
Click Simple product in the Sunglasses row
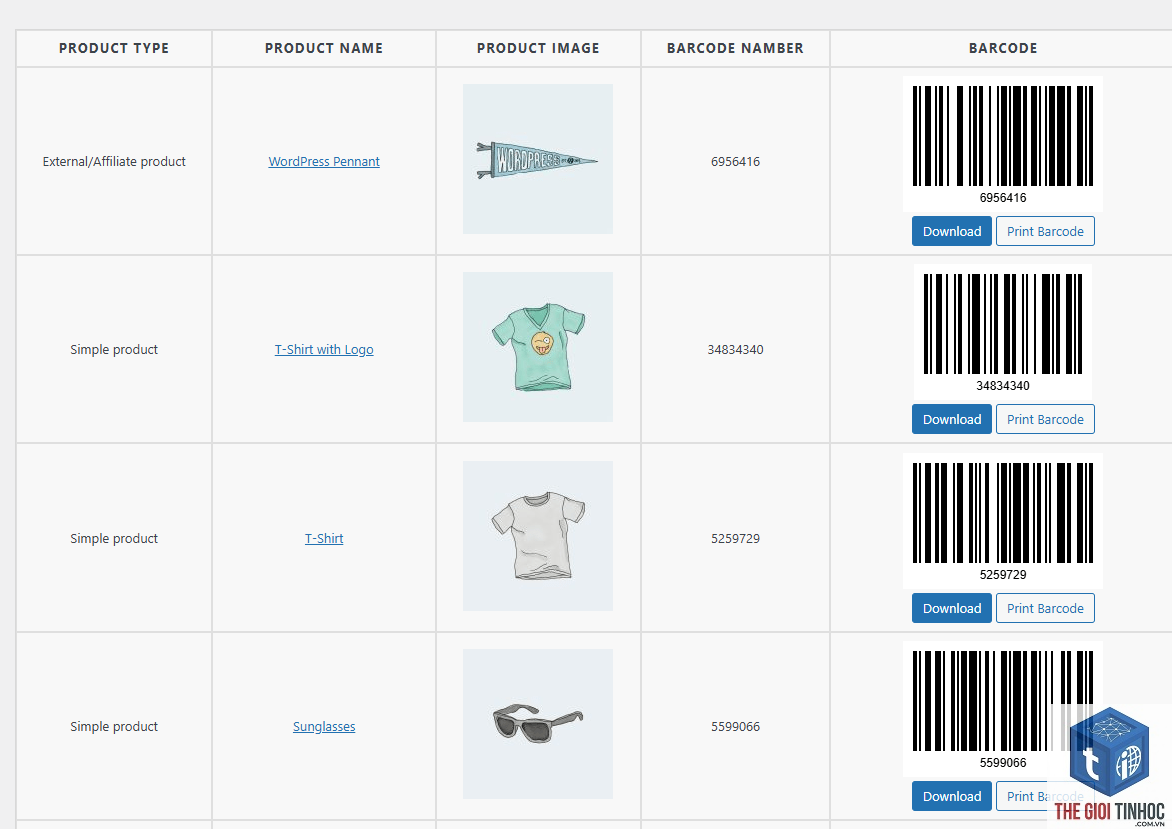click(114, 727)
